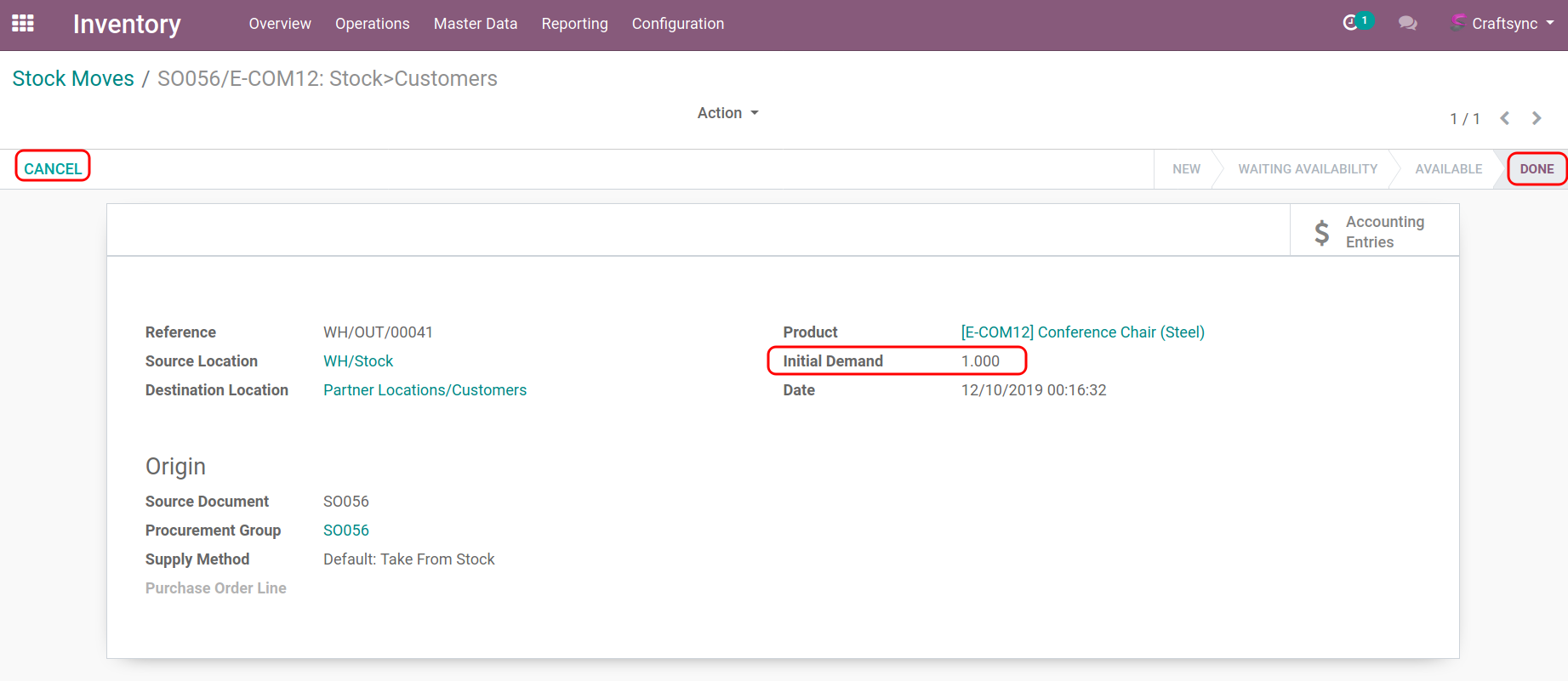The image size is (1568, 681).
Task: Go to the next record arrow
Action: (1537, 118)
